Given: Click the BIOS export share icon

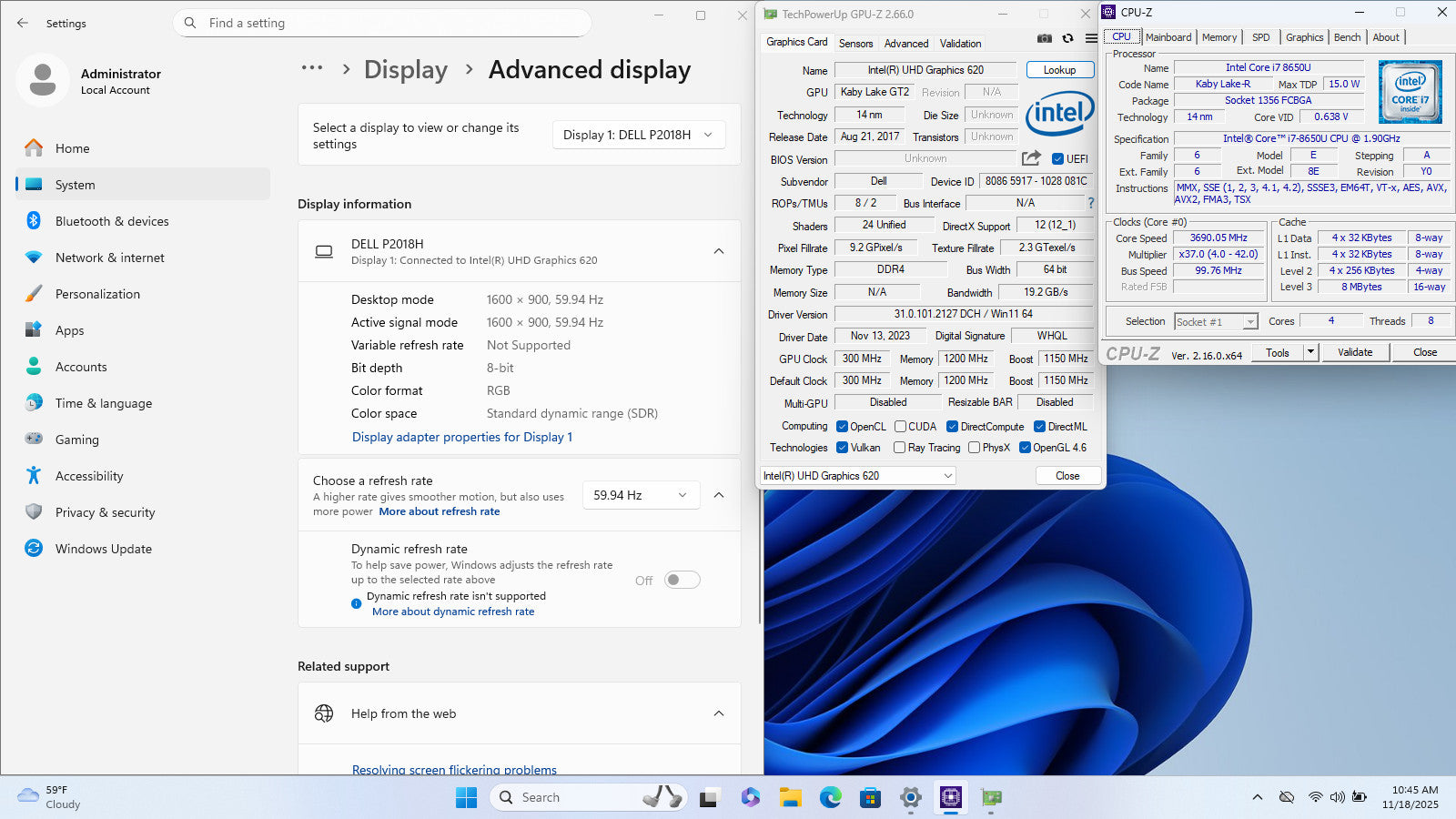Looking at the screenshot, I should pos(1031,158).
